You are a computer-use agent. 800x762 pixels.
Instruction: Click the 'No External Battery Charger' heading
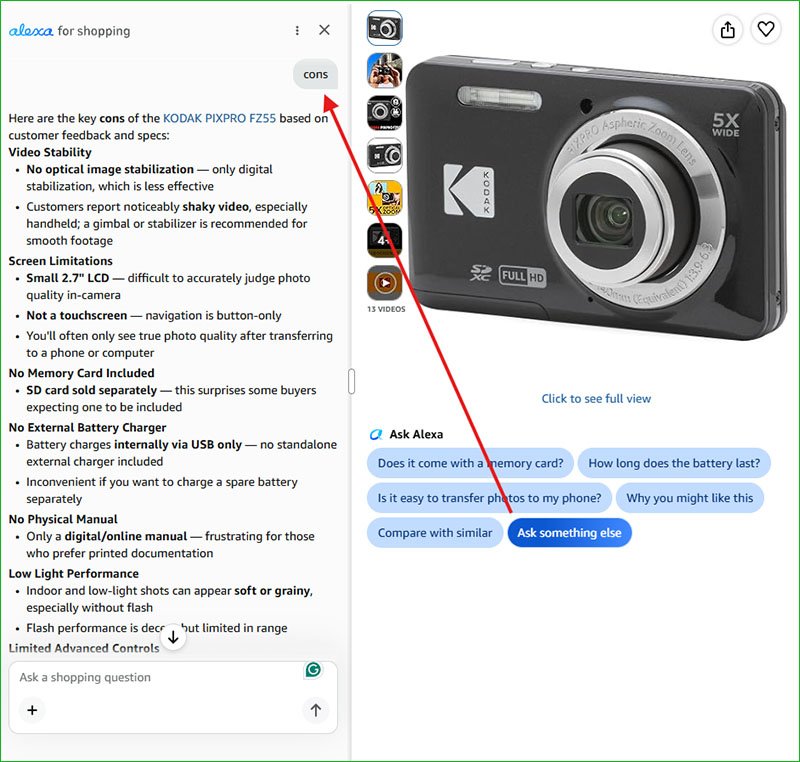point(87,427)
